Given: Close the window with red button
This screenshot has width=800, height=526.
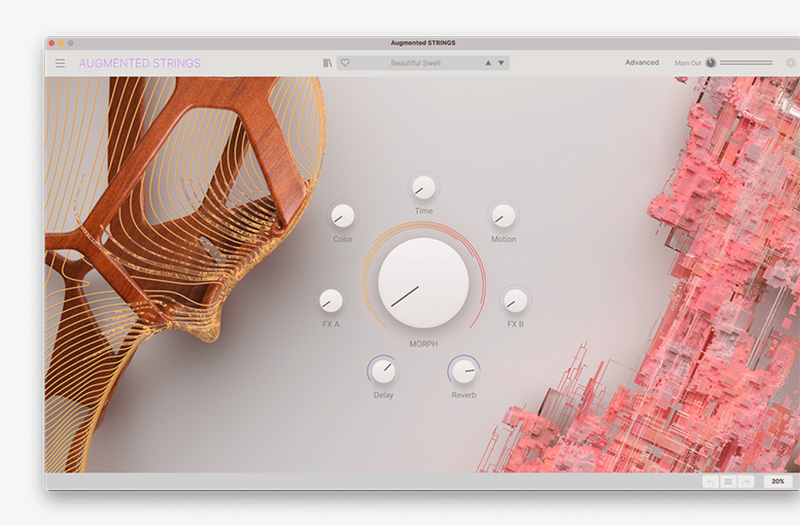Looking at the screenshot, I should click(52, 43).
